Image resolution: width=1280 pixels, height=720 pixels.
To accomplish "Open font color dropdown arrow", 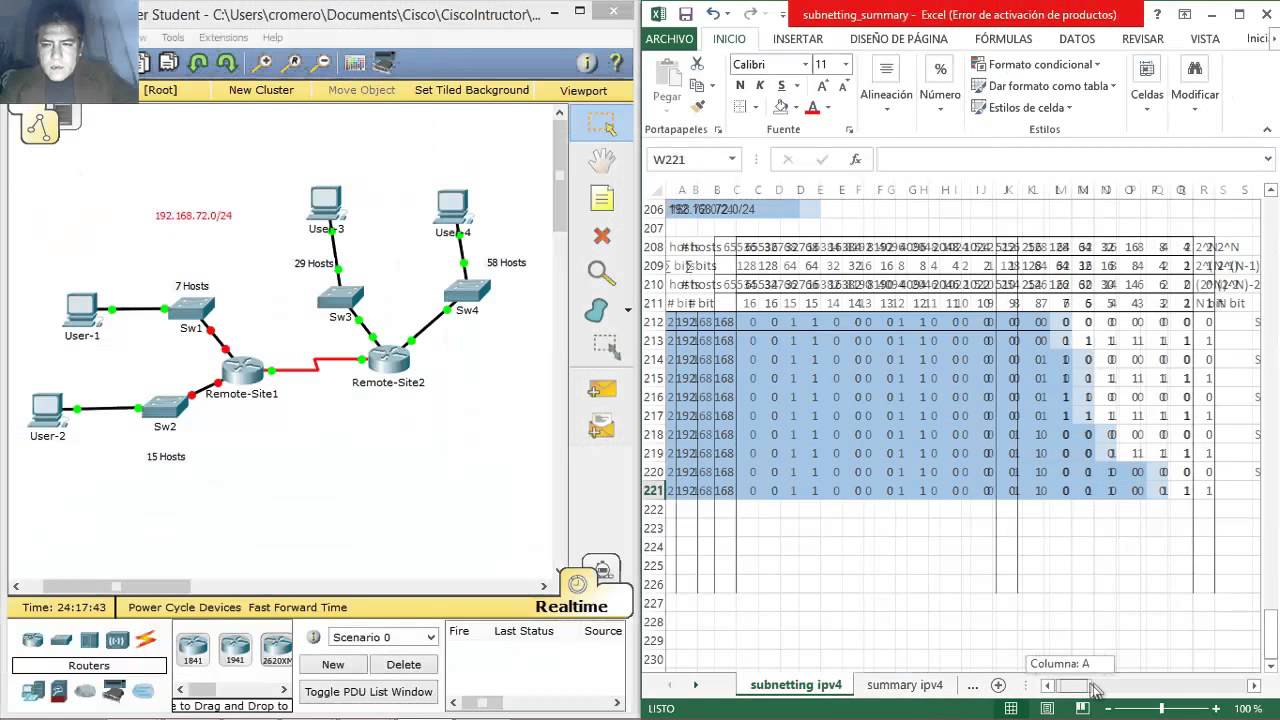I will [x=828, y=107].
